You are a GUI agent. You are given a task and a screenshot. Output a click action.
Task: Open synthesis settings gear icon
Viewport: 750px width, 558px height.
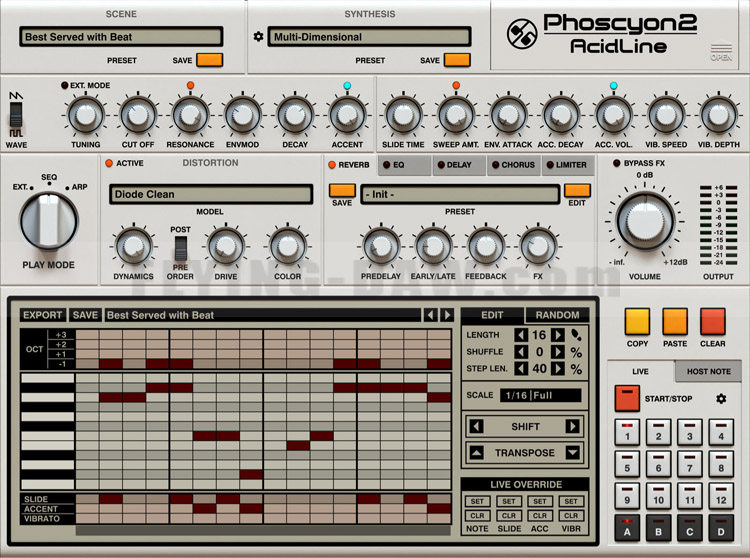258,36
